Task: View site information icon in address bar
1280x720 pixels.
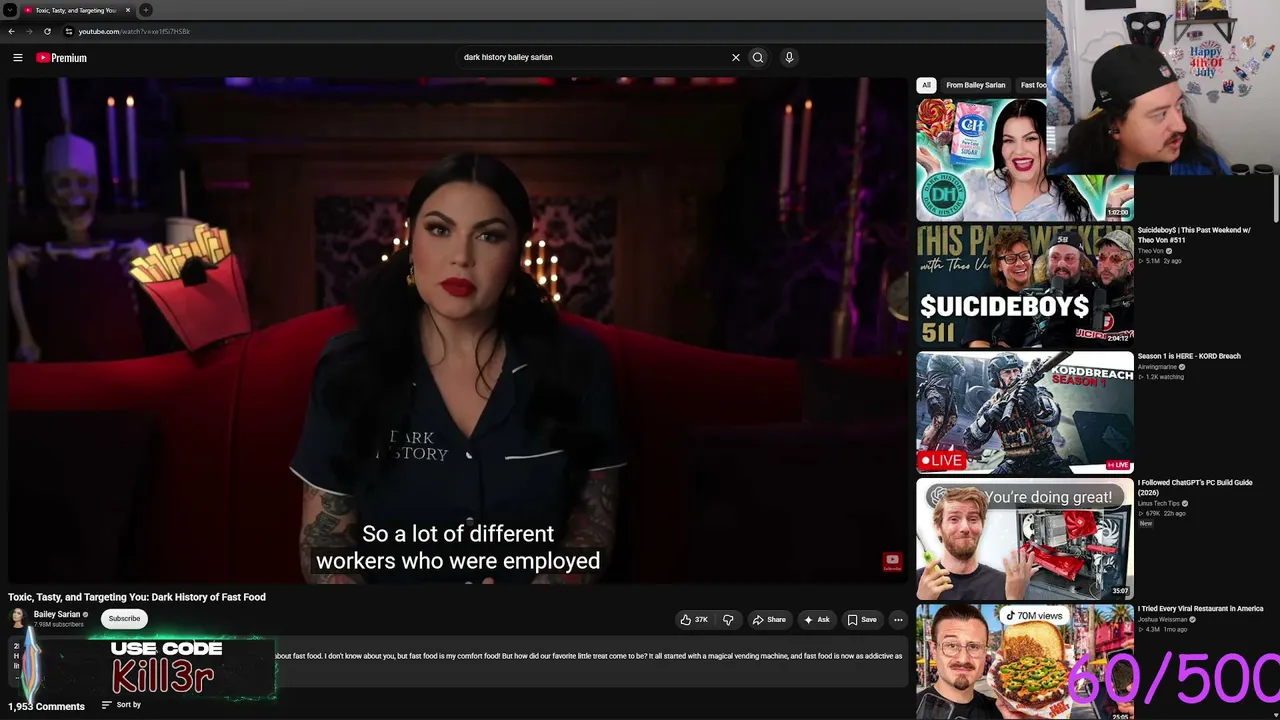Action: point(69,31)
